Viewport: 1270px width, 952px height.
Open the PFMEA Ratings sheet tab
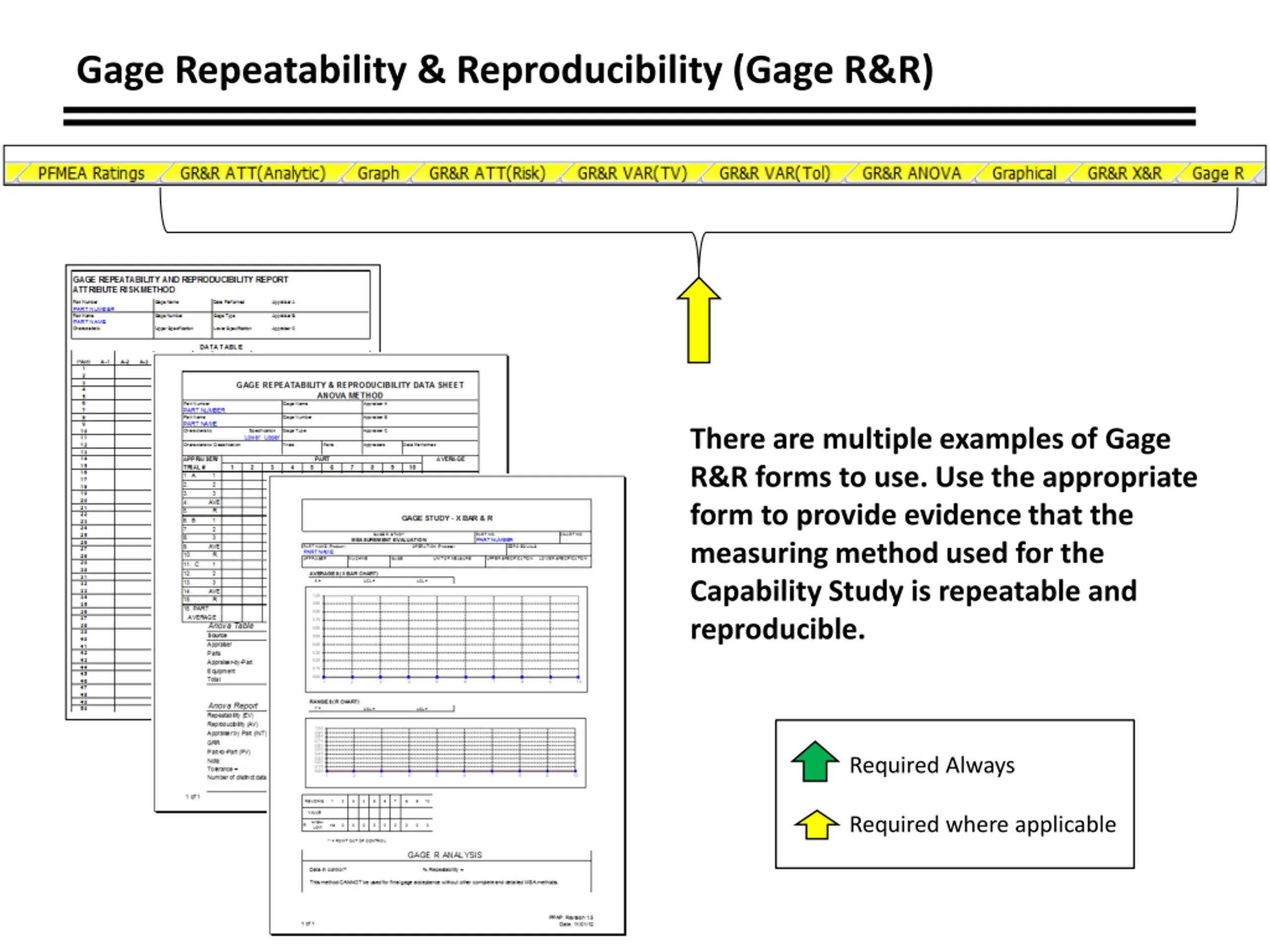[x=91, y=174]
